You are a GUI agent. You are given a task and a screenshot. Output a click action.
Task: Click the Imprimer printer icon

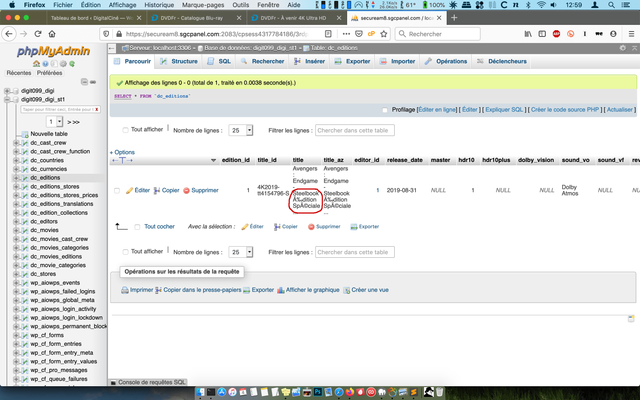click(125, 290)
